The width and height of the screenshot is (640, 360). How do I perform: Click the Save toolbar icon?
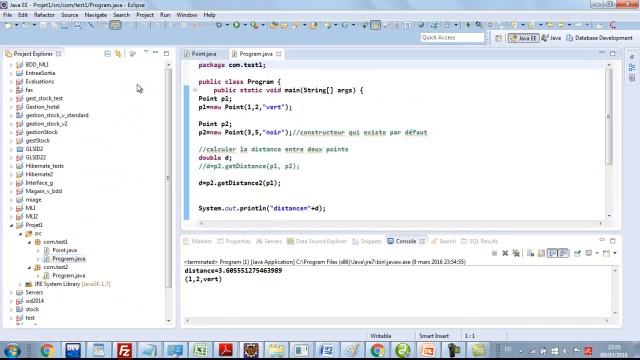coord(43,25)
